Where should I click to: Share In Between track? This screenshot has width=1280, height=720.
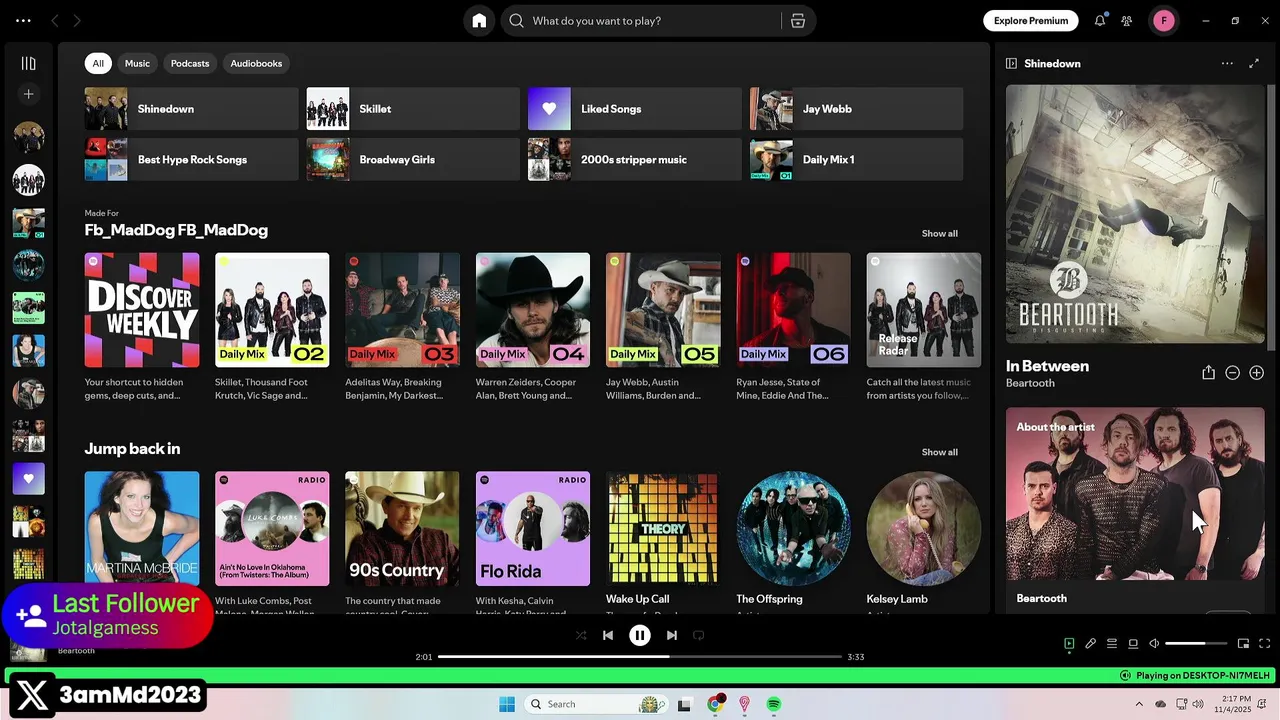[x=1208, y=372]
